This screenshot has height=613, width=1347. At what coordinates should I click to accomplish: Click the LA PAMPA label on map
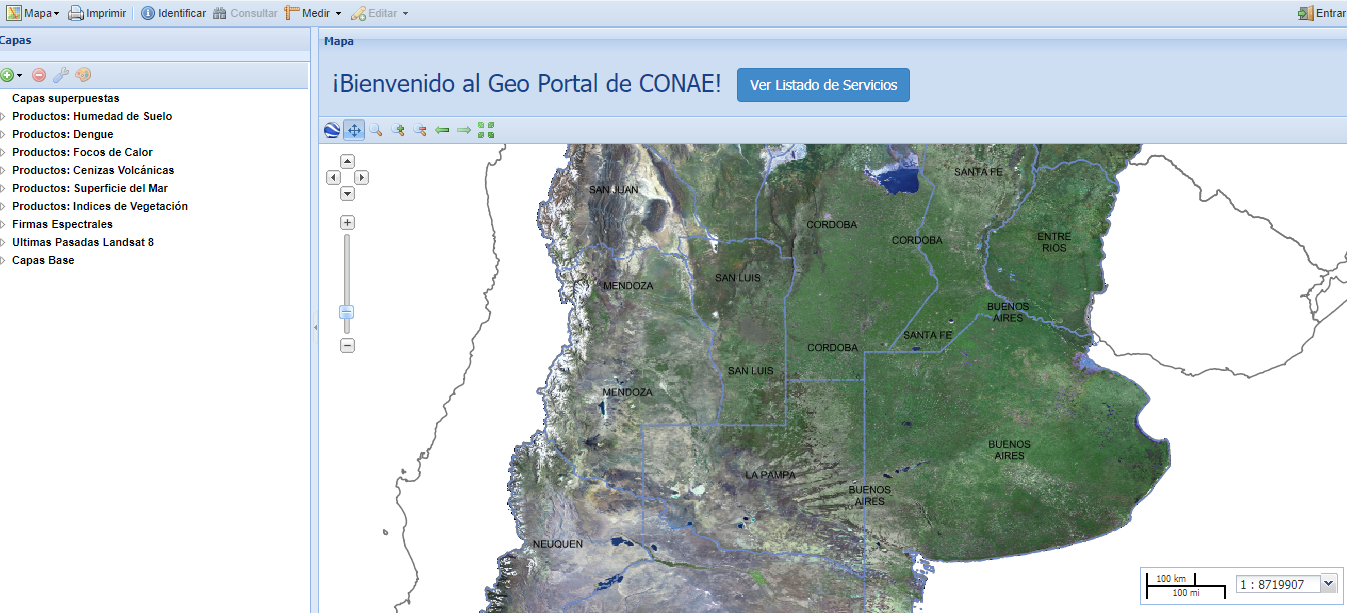coord(770,475)
